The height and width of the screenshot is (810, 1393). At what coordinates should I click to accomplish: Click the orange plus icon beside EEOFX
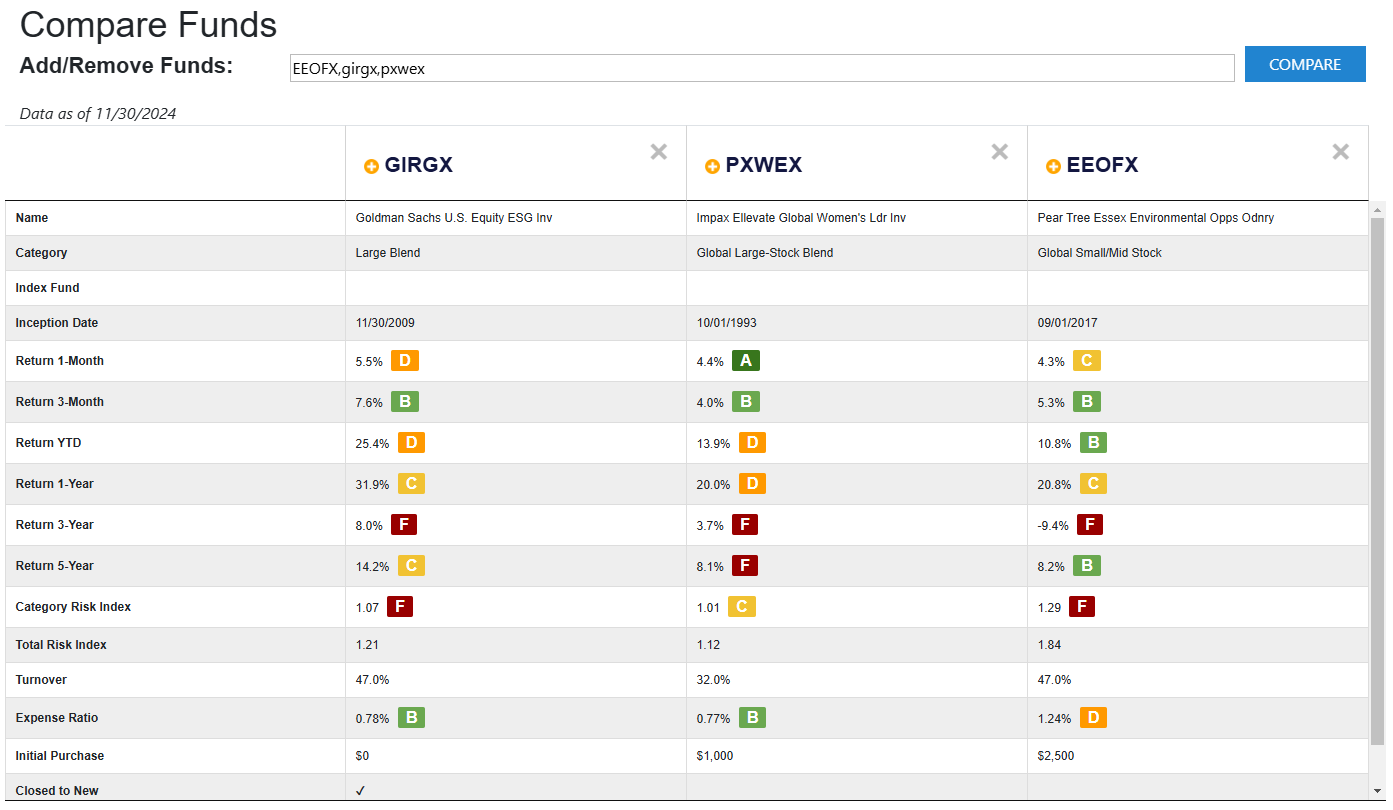[x=1053, y=167]
